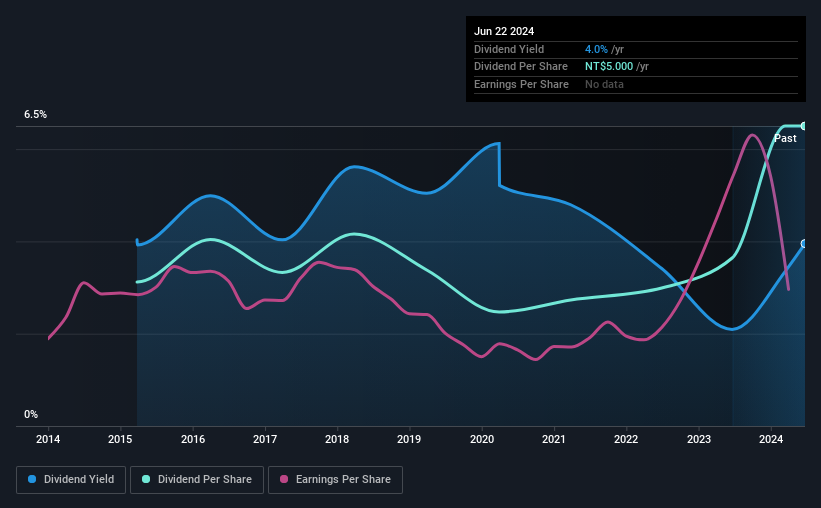Select the 2016 x-axis label
This screenshot has width=821, height=508.
pyautogui.click(x=193, y=439)
